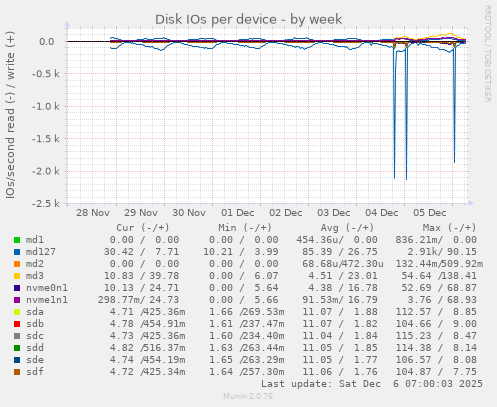Click the '05 Dec' x-axis label

(430, 213)
